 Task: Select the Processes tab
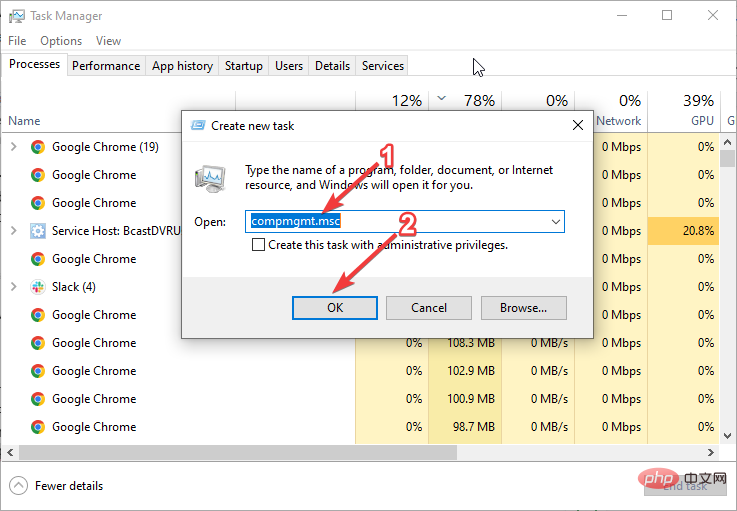tap(34, 64)
